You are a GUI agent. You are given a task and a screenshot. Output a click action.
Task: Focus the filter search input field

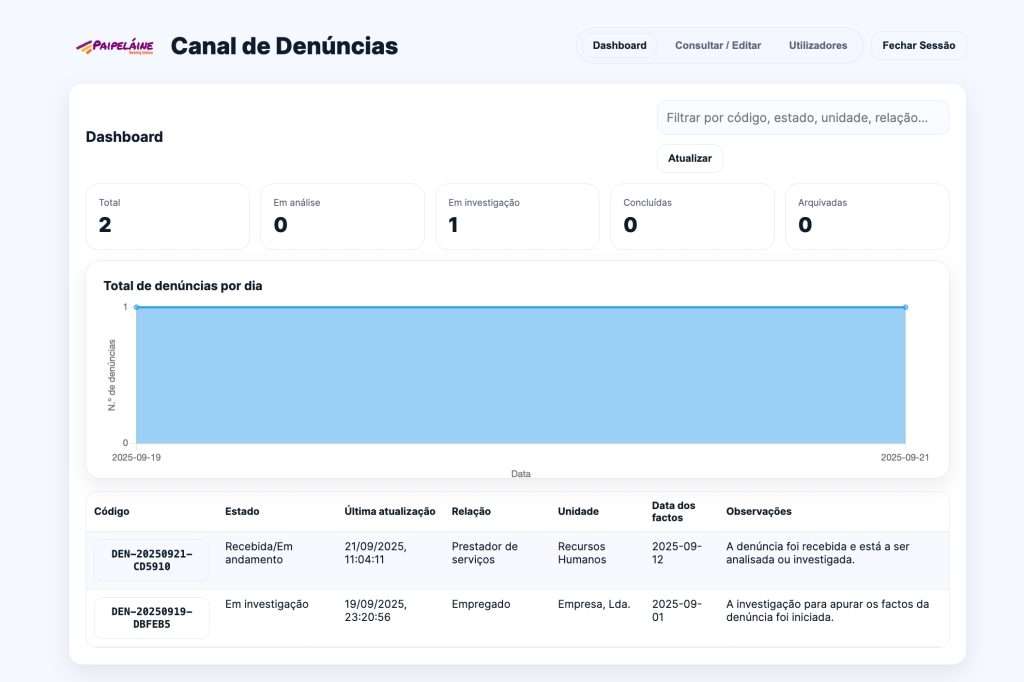click(x=802, y=118)
